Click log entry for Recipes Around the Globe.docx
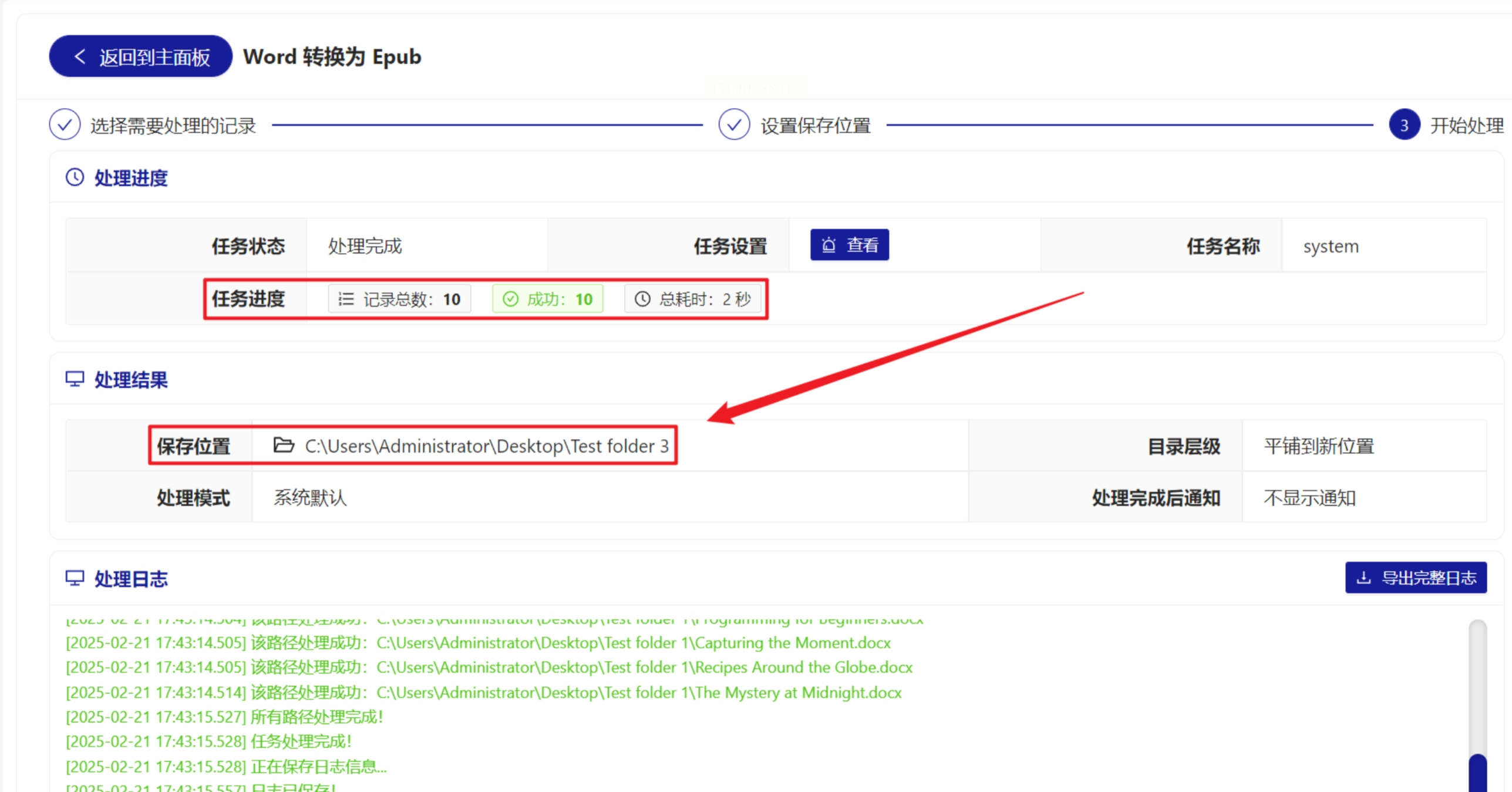This screenshot has height=792, width=1512. [489, 668]
